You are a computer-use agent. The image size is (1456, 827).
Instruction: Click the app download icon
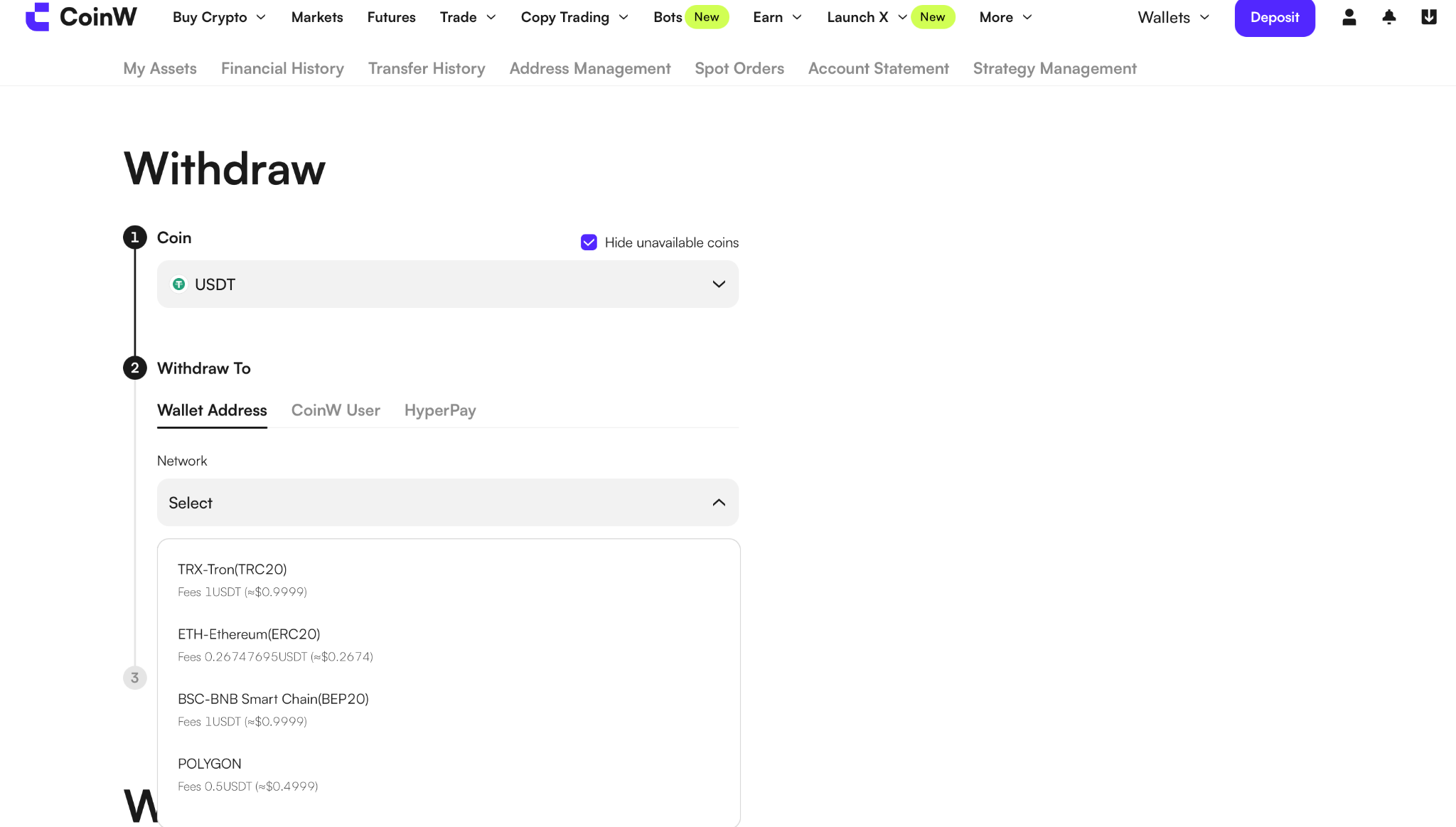click(x=1428, y=17)
